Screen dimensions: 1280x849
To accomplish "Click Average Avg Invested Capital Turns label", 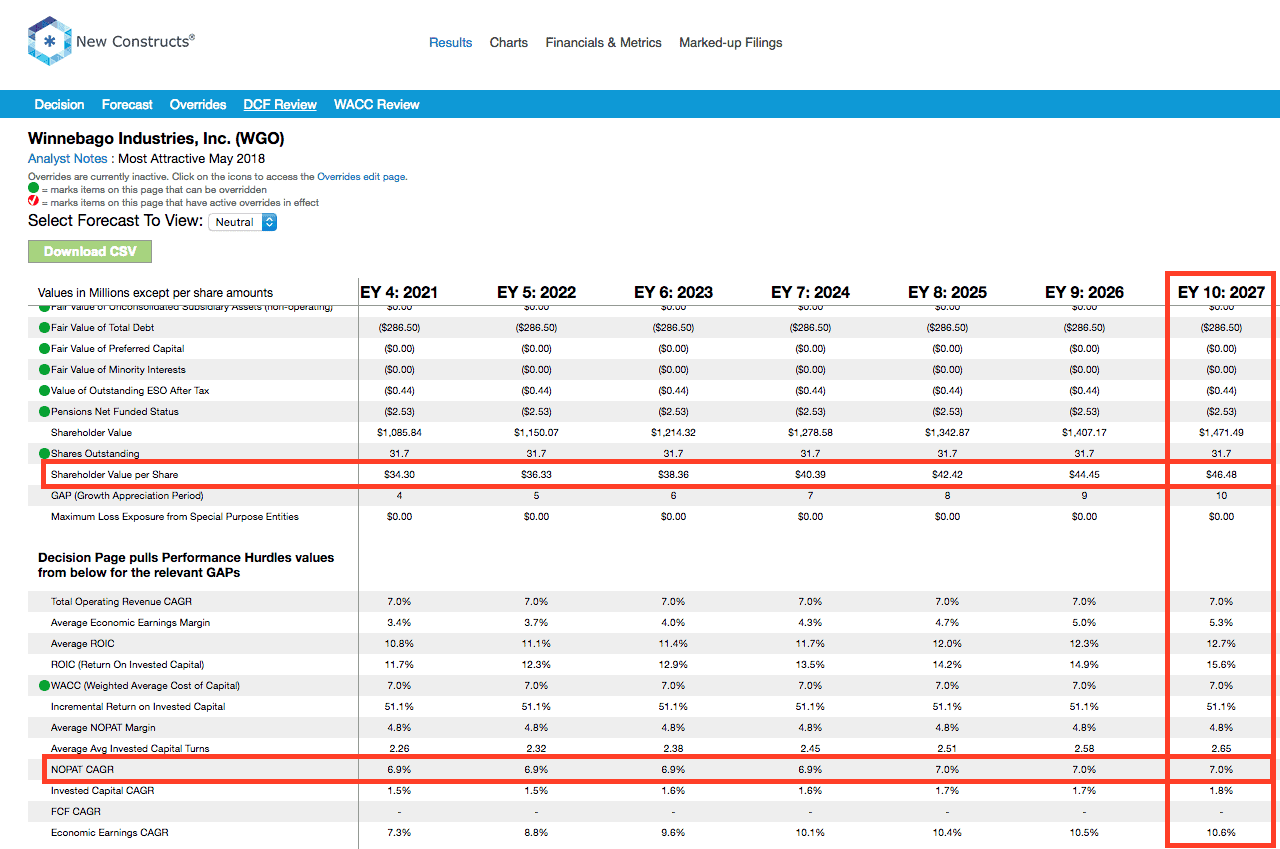I will (130, 749).
